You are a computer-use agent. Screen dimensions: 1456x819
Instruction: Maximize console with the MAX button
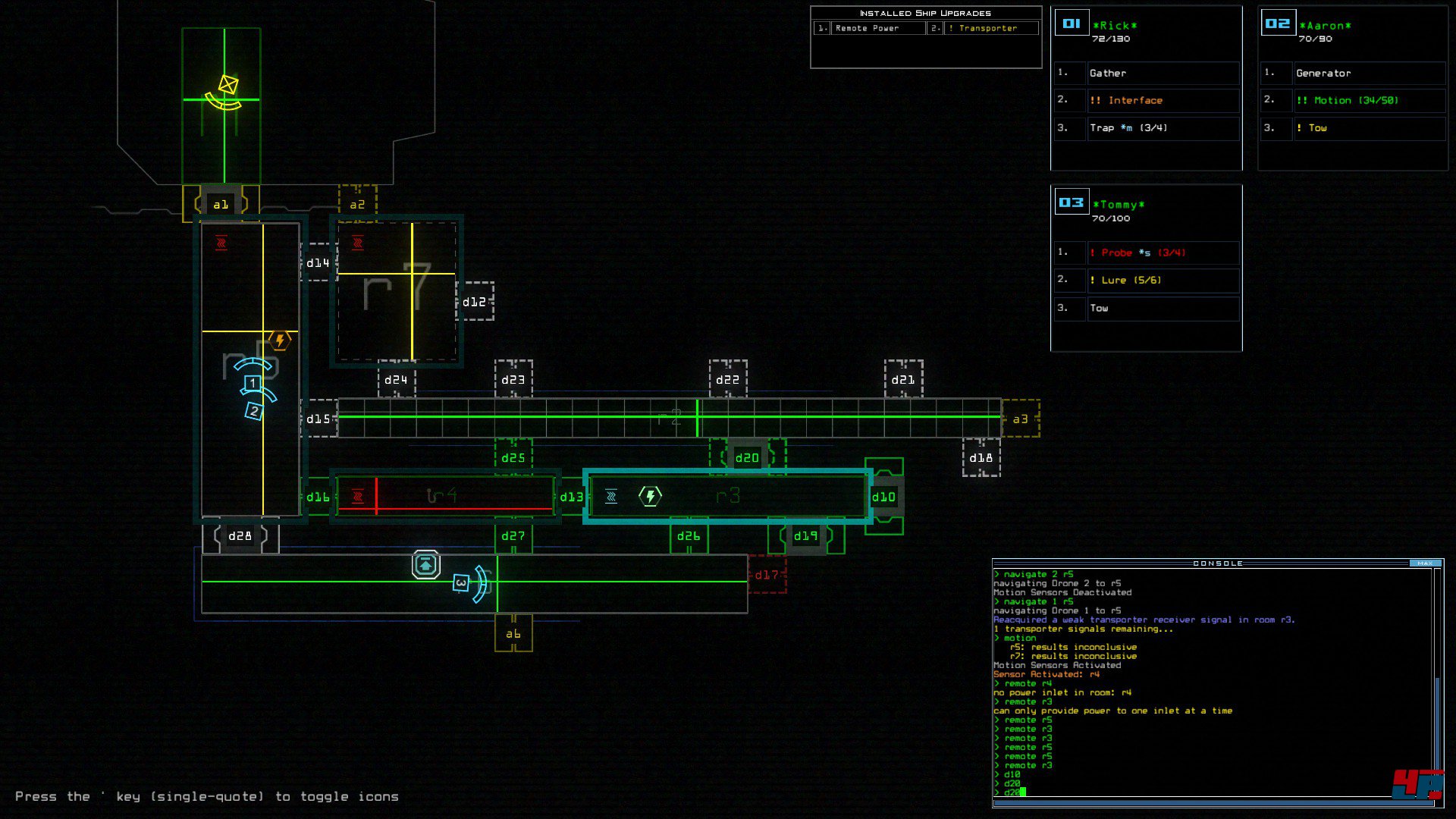pyautogui.click(x=1425, y=563)
